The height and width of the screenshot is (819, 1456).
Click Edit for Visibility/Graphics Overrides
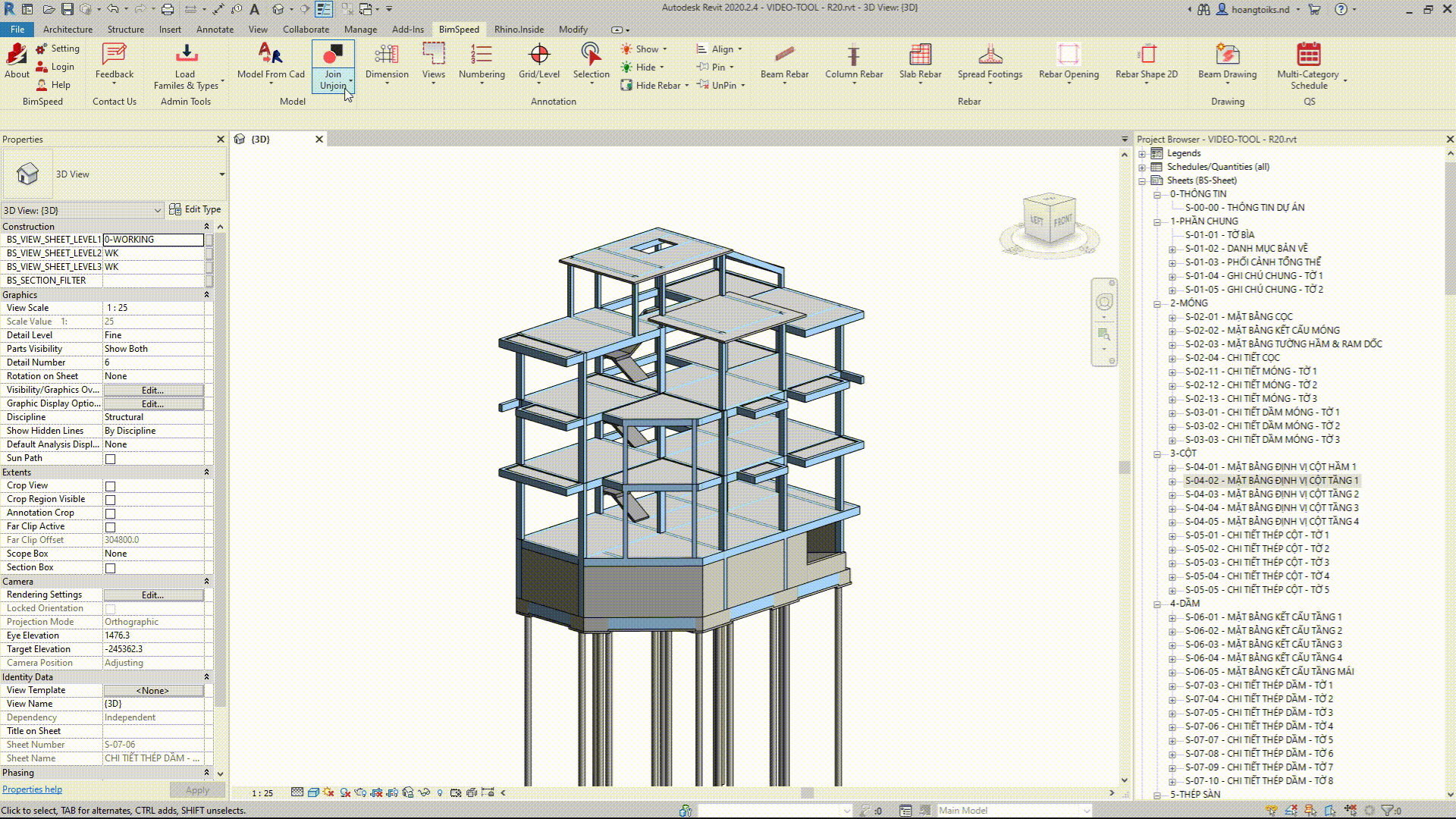[x=153, y=390]
